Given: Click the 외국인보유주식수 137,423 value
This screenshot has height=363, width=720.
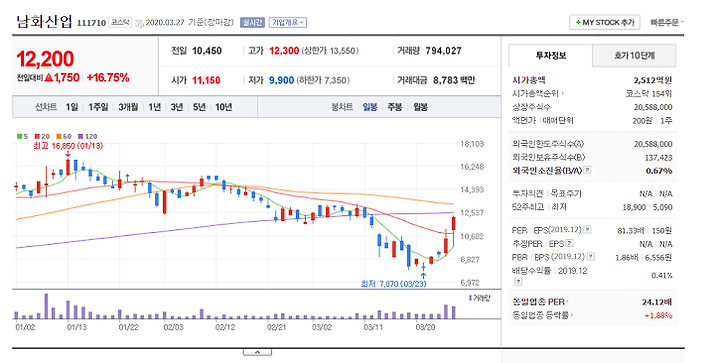Looking at the screenshot, I should (658, 157).
